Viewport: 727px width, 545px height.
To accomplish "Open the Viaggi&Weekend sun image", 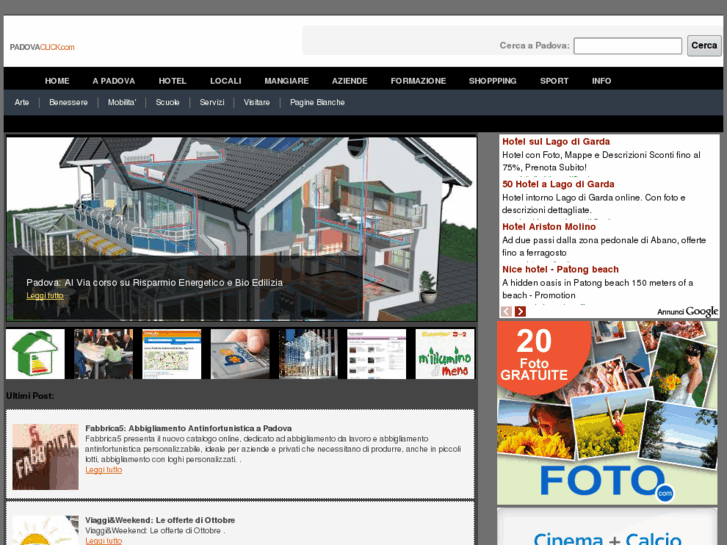I will click(x=45, y=530).
